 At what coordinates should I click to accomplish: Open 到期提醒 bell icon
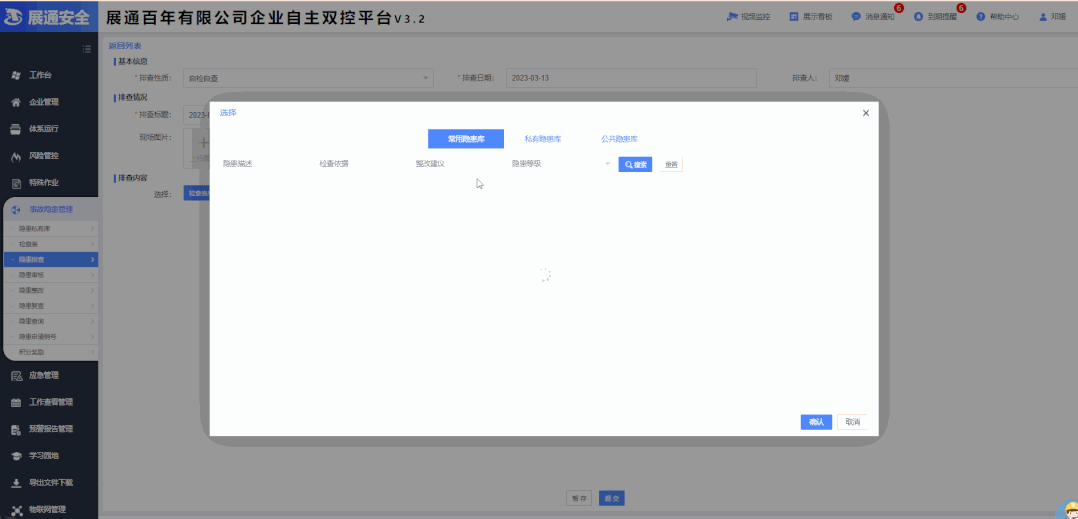918,16
